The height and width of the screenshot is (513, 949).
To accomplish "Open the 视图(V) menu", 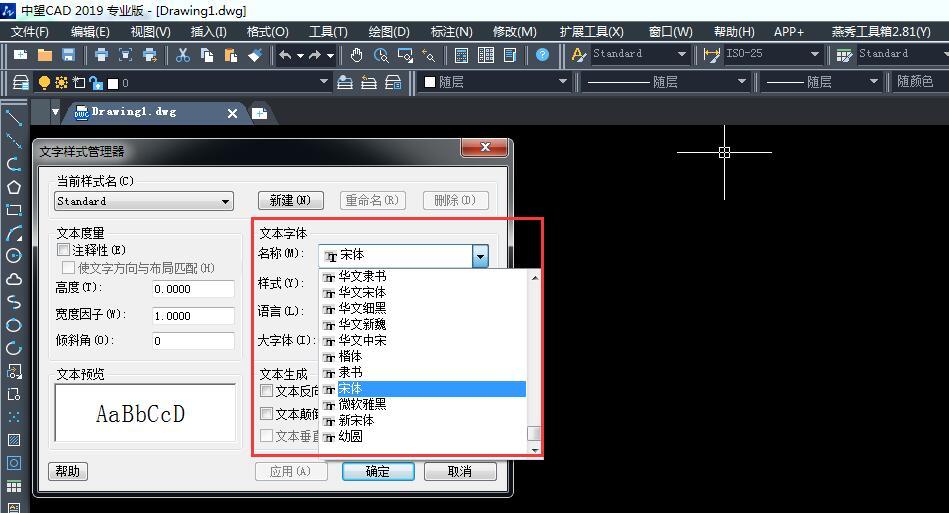I will [150, 31].
